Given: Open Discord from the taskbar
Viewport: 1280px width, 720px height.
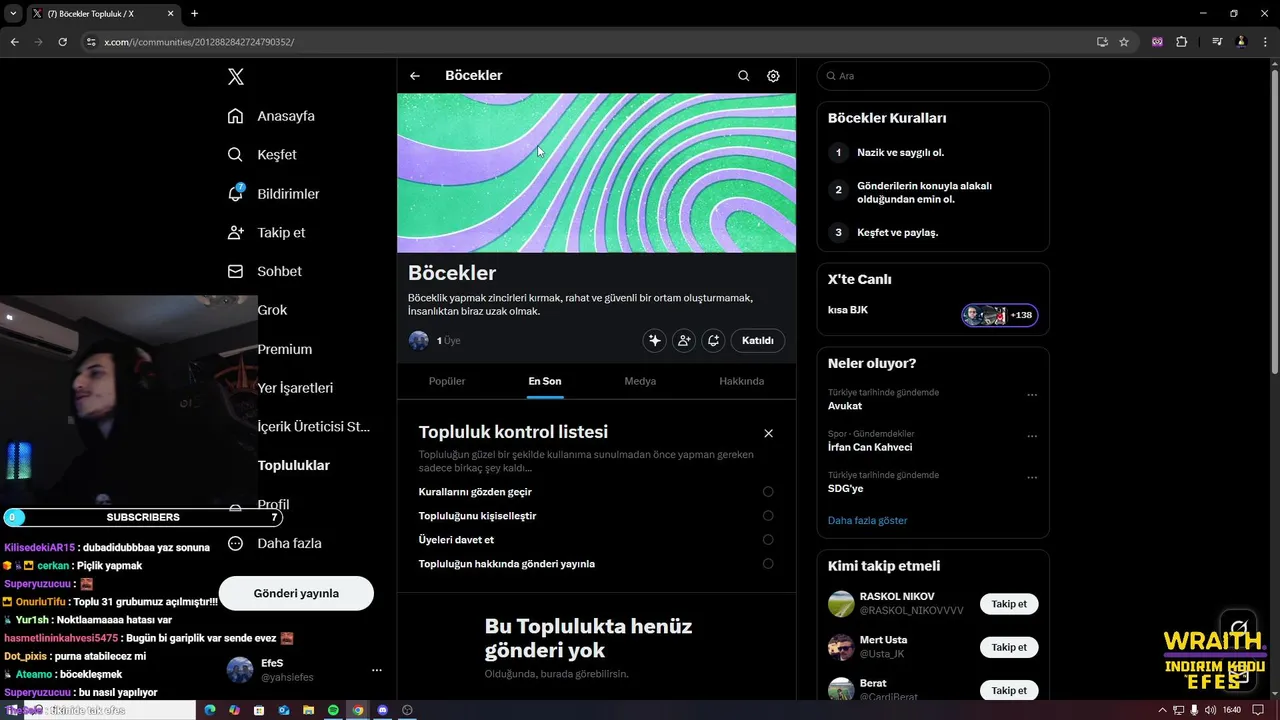Looking at the screenshot, I should pos(382,710).
